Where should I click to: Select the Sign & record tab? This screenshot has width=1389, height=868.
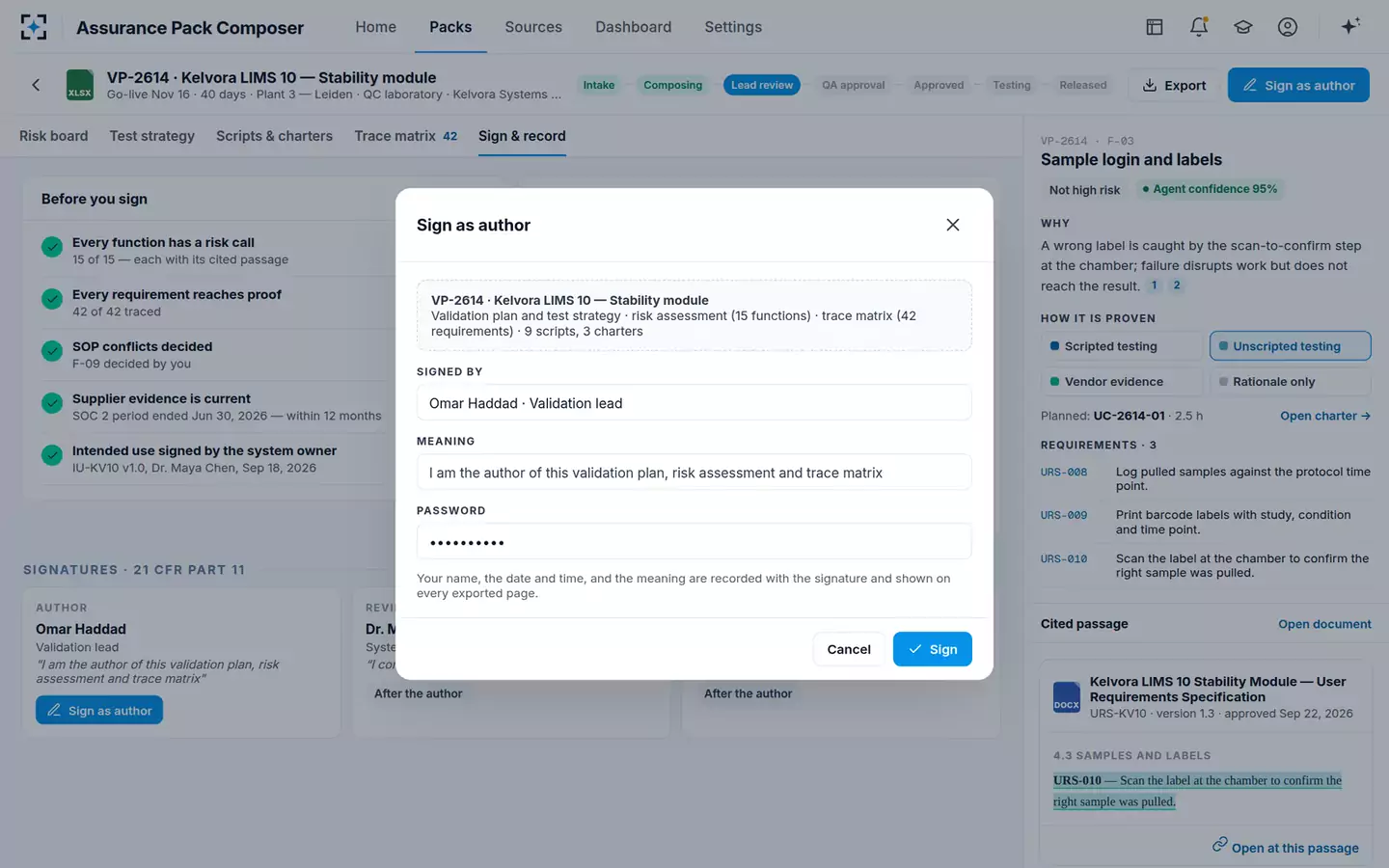click(522, 136)
